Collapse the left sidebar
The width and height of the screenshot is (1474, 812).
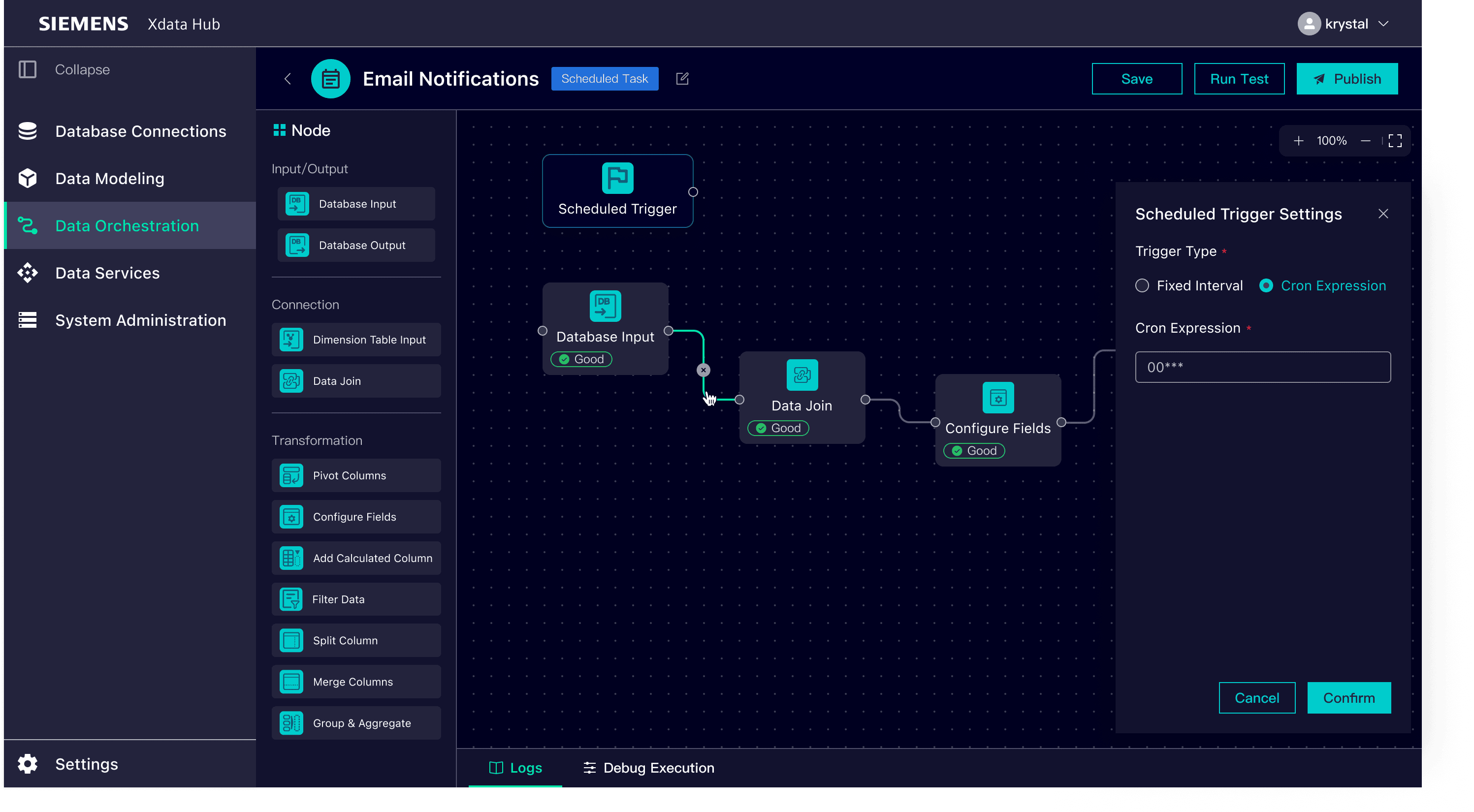[28, 69]
